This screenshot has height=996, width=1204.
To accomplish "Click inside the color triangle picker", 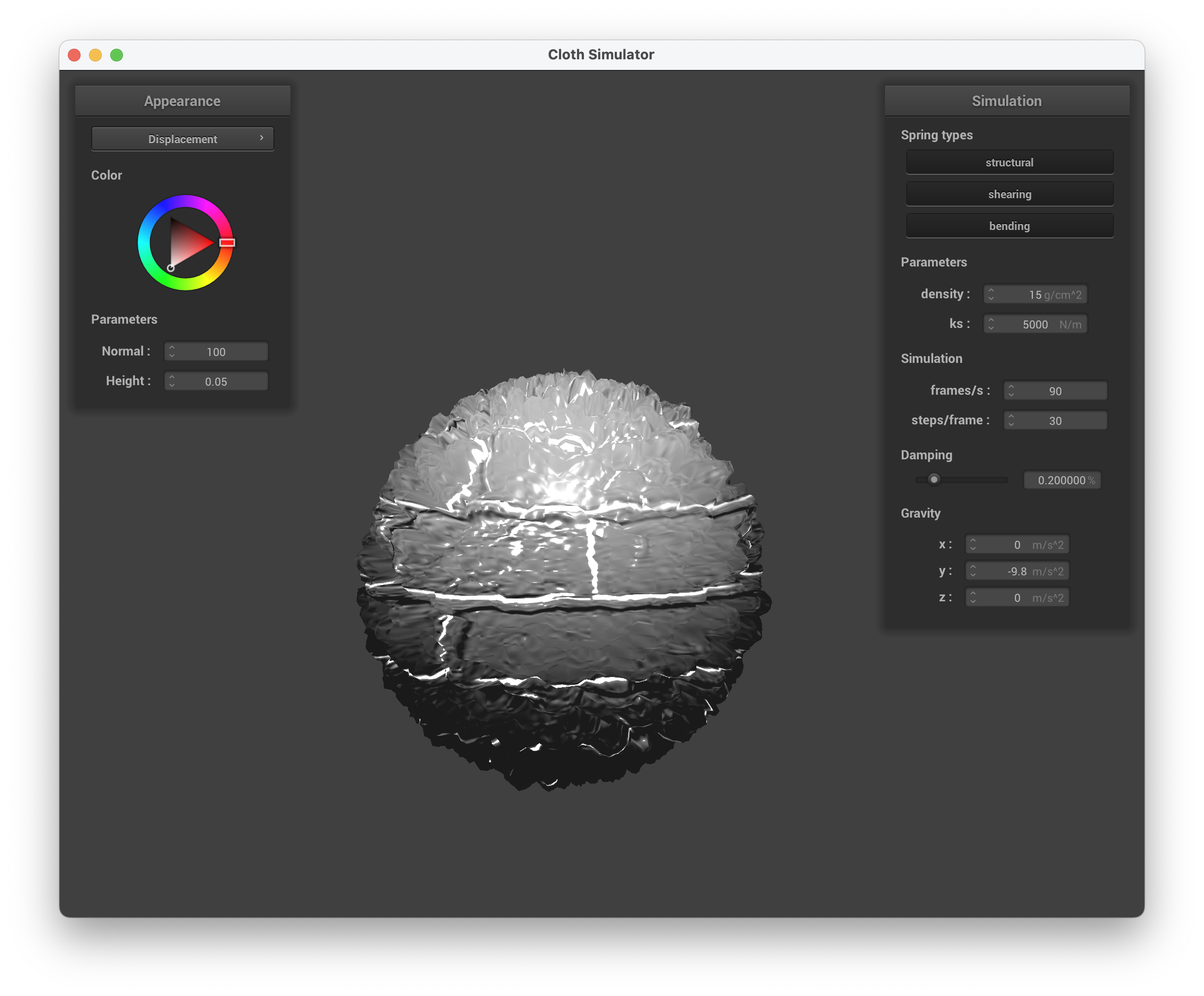I will (x=187, y=244).
